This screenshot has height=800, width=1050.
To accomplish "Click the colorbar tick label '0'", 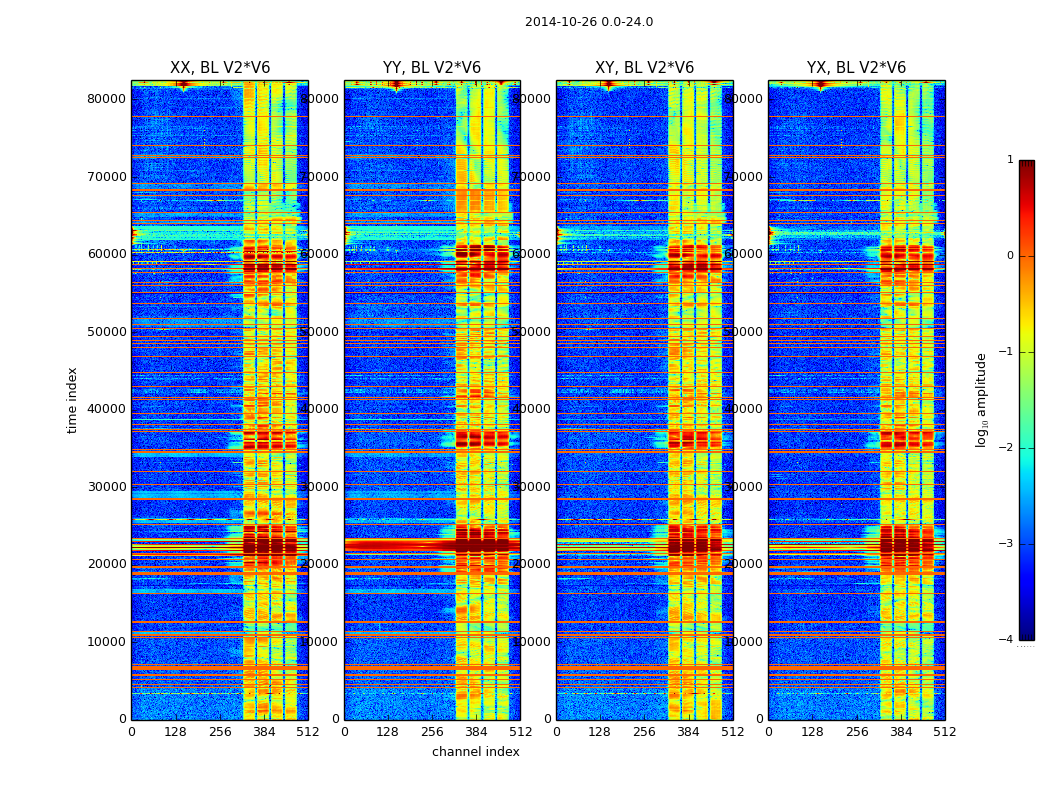I will (1010, 256).
